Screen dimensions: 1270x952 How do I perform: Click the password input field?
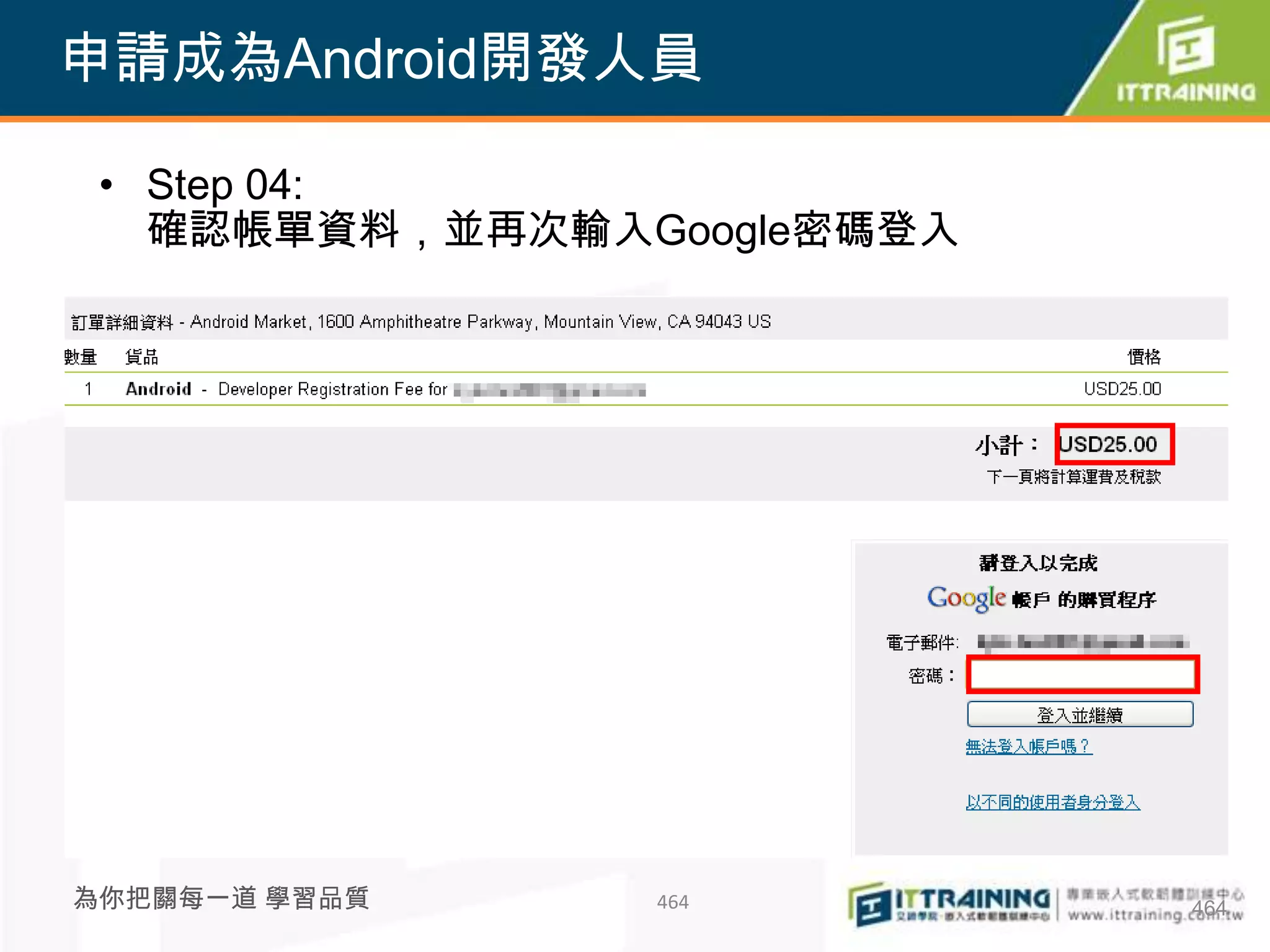click(1083, 674)
